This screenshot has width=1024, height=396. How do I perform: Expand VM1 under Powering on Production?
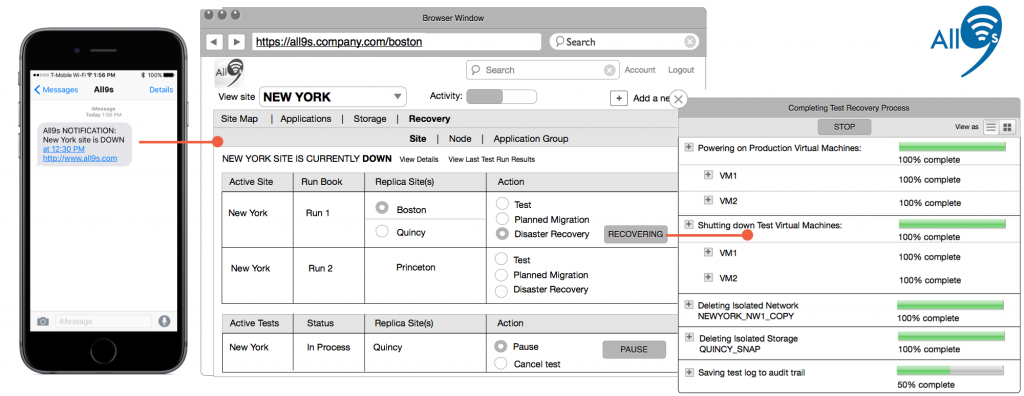[x=708, y=175]
